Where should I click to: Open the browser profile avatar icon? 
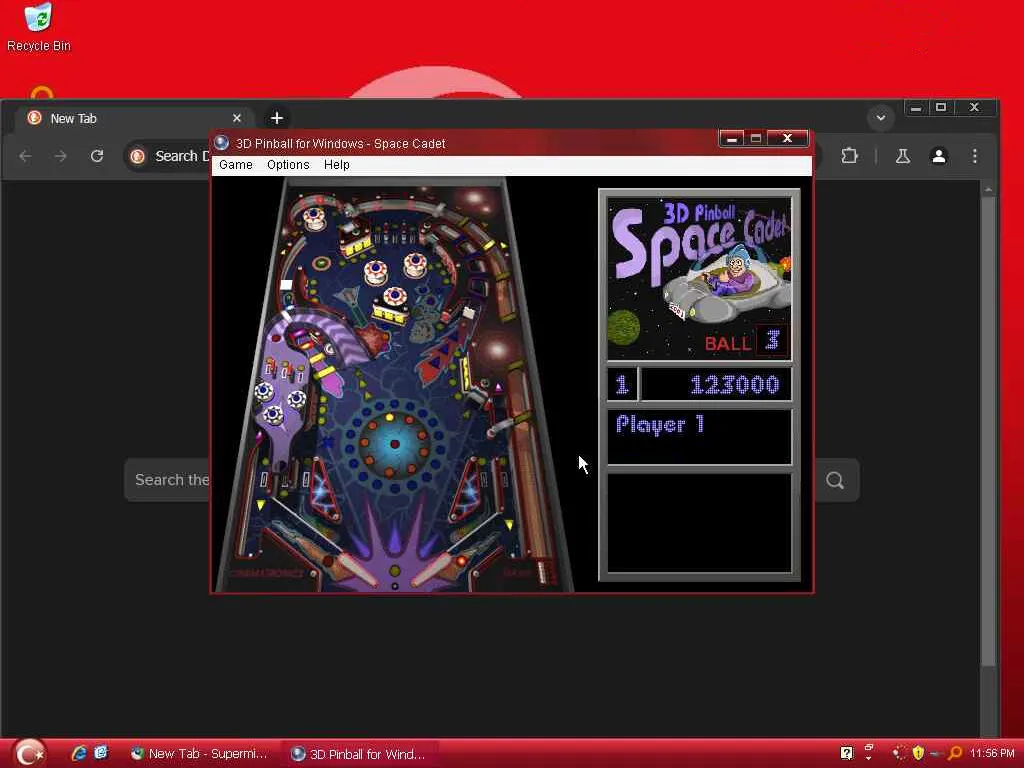pyautogui.click(x=938, y=156)
